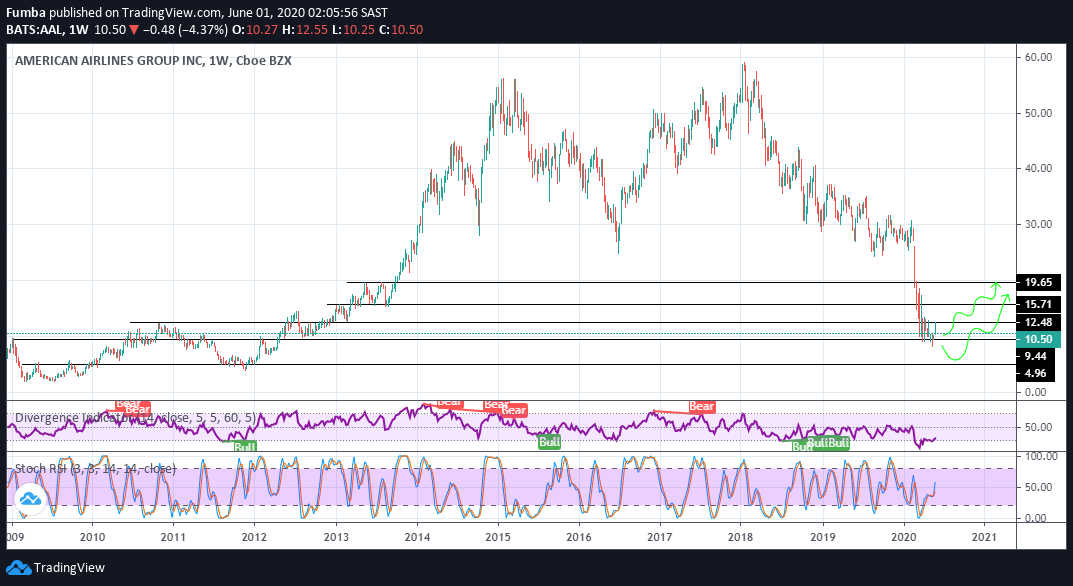Open the TradingView wordmark link in the footer

(x=69, y=568)
